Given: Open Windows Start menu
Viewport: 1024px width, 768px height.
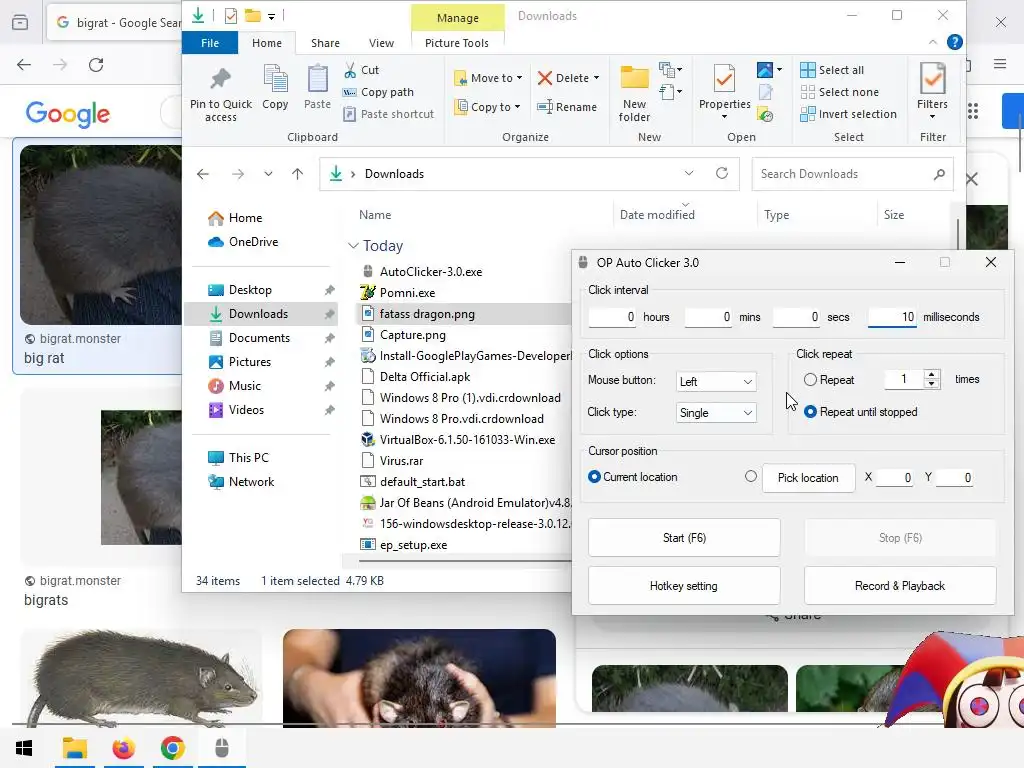Looking at the screenshot, I should click(24, 748).
